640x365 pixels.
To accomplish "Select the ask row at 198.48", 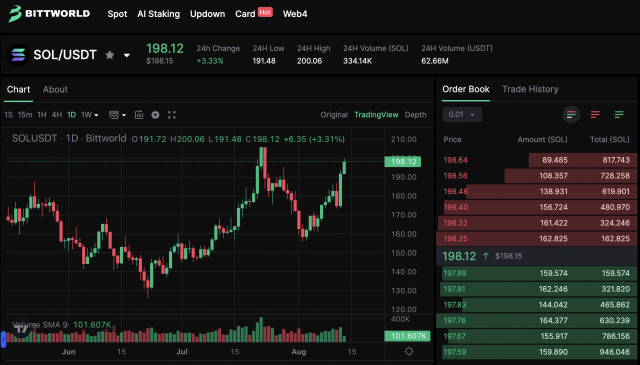I will pos(536,191).
